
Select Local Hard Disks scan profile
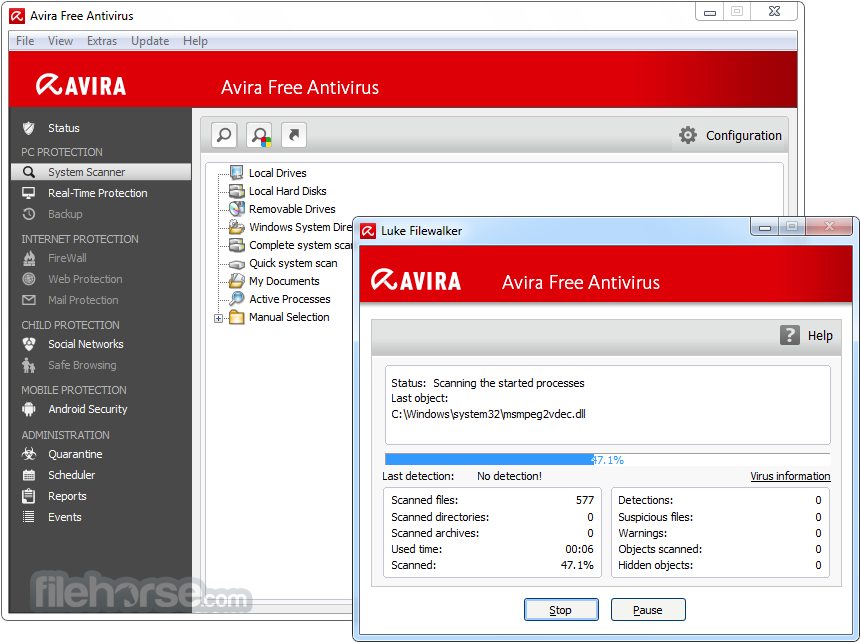tap(287, 191)
